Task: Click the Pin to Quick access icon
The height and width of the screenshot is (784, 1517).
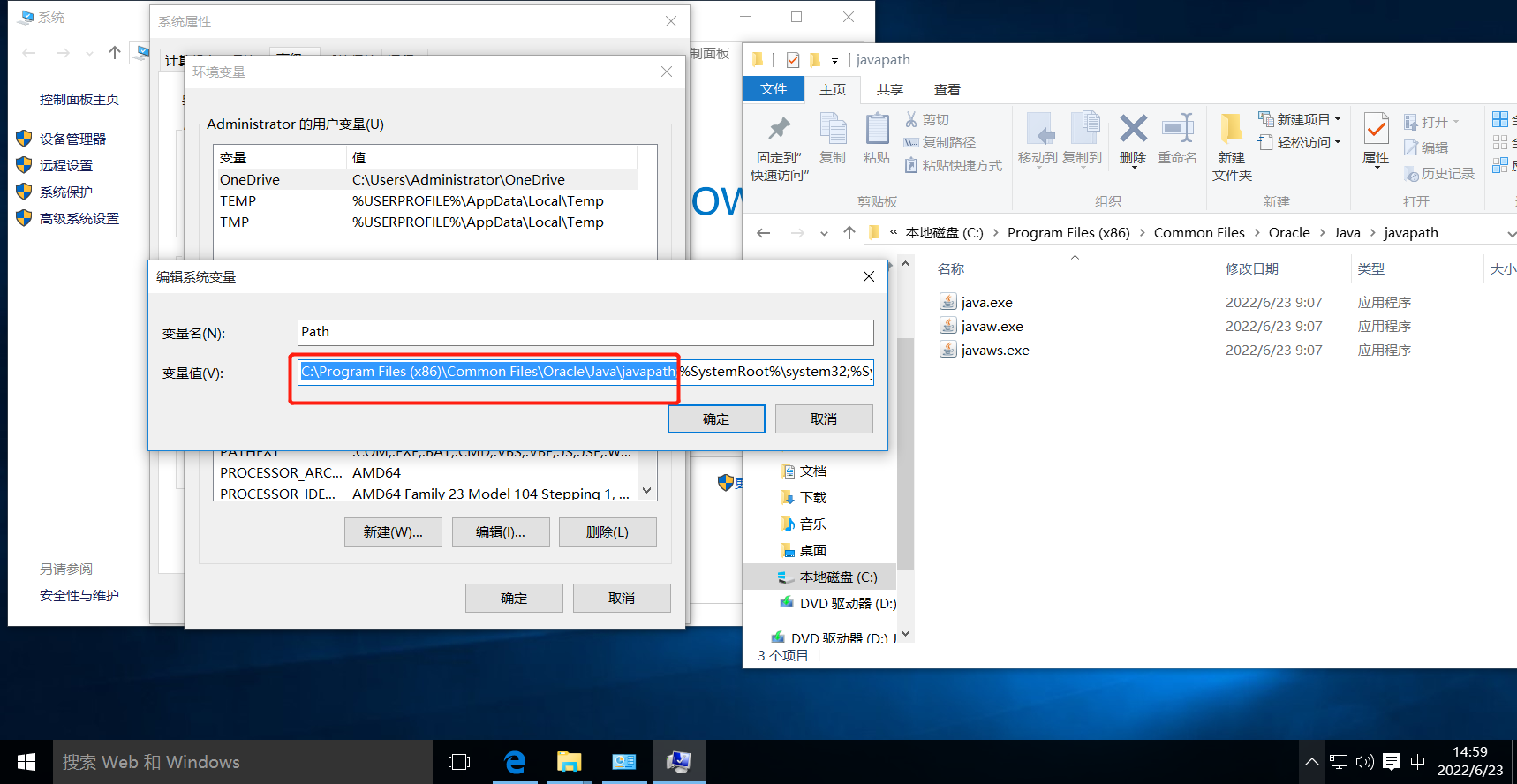Action: pos(779,130)
